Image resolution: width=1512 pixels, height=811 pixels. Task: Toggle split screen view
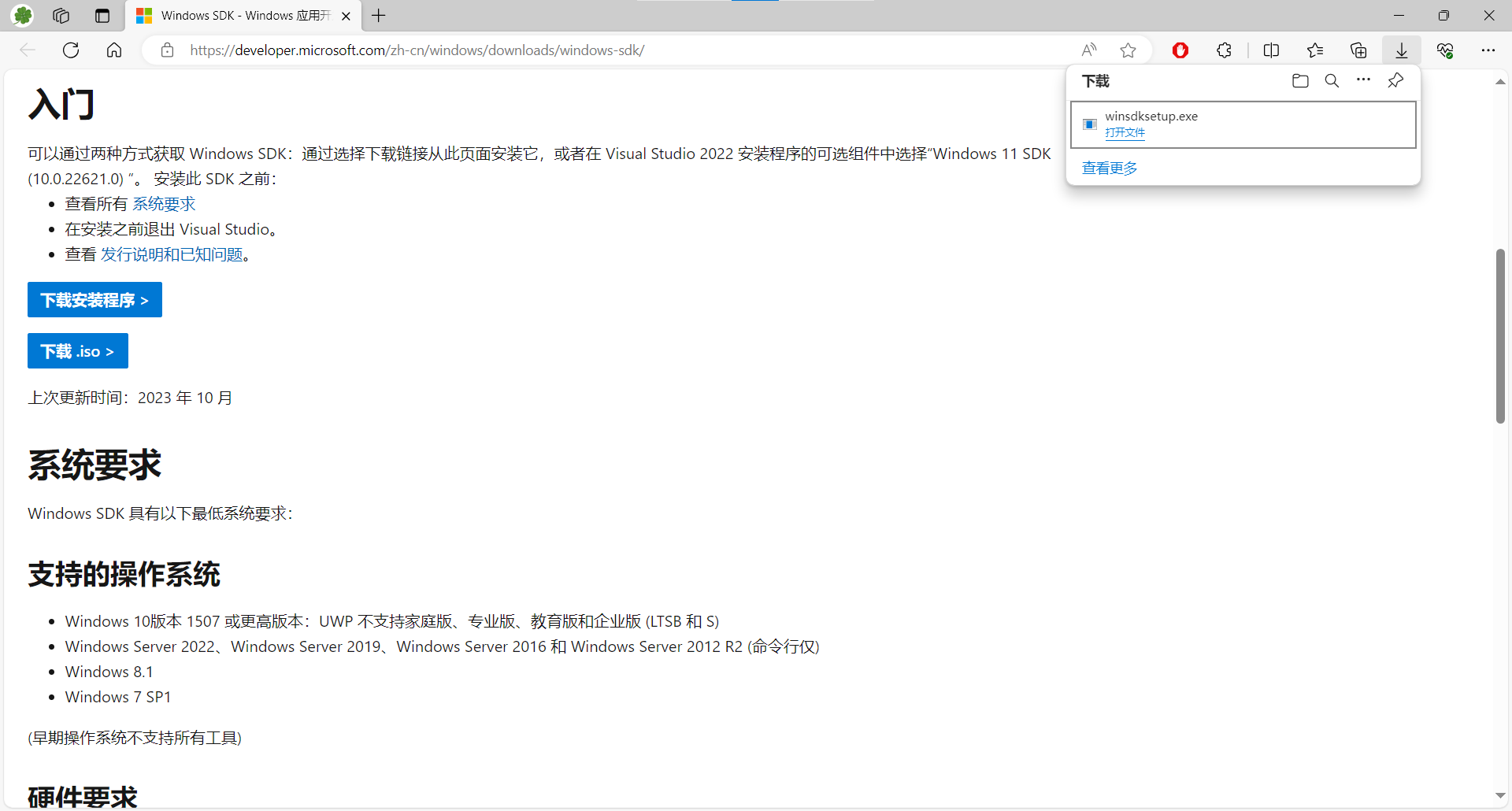point(1271,50)
